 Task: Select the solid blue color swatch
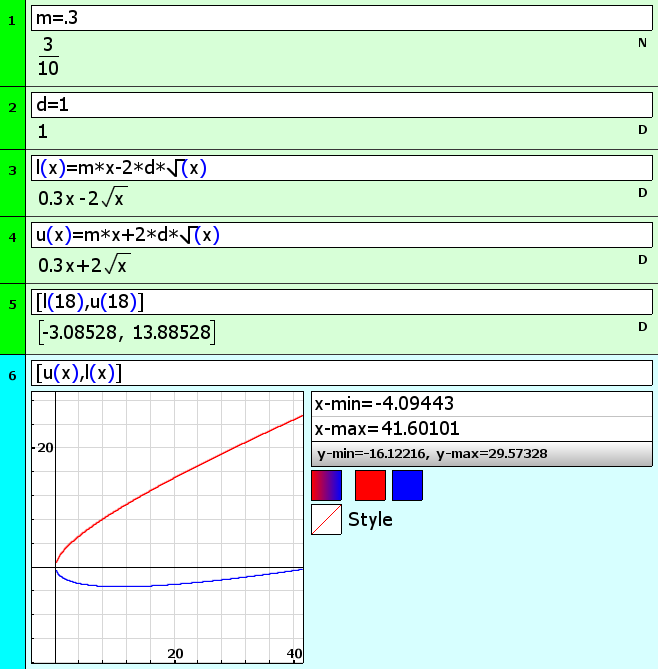pyautogui.click(x=407, y=486)
